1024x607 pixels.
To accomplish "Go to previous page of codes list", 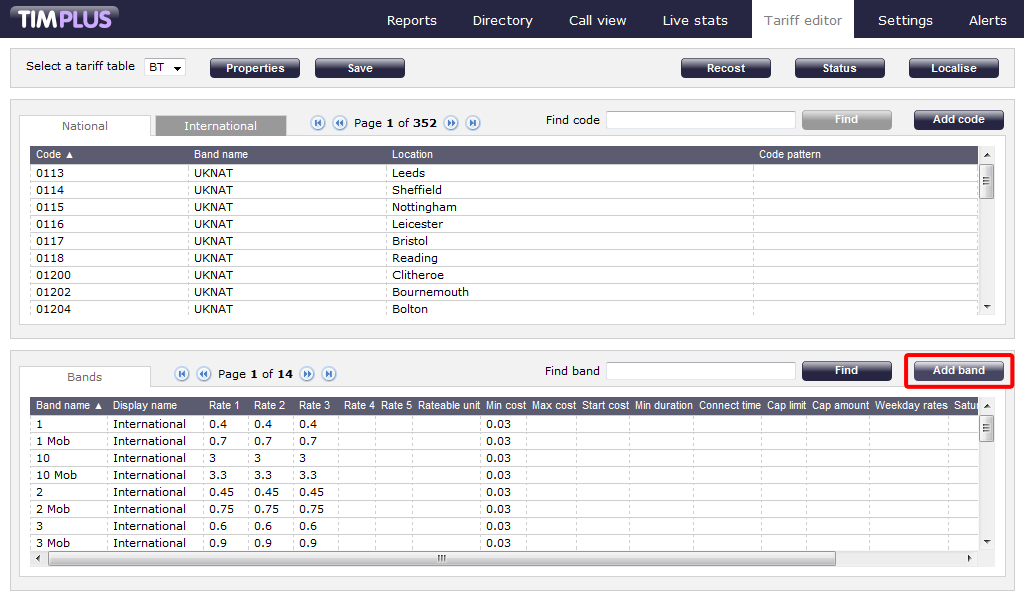I will 339,123.
